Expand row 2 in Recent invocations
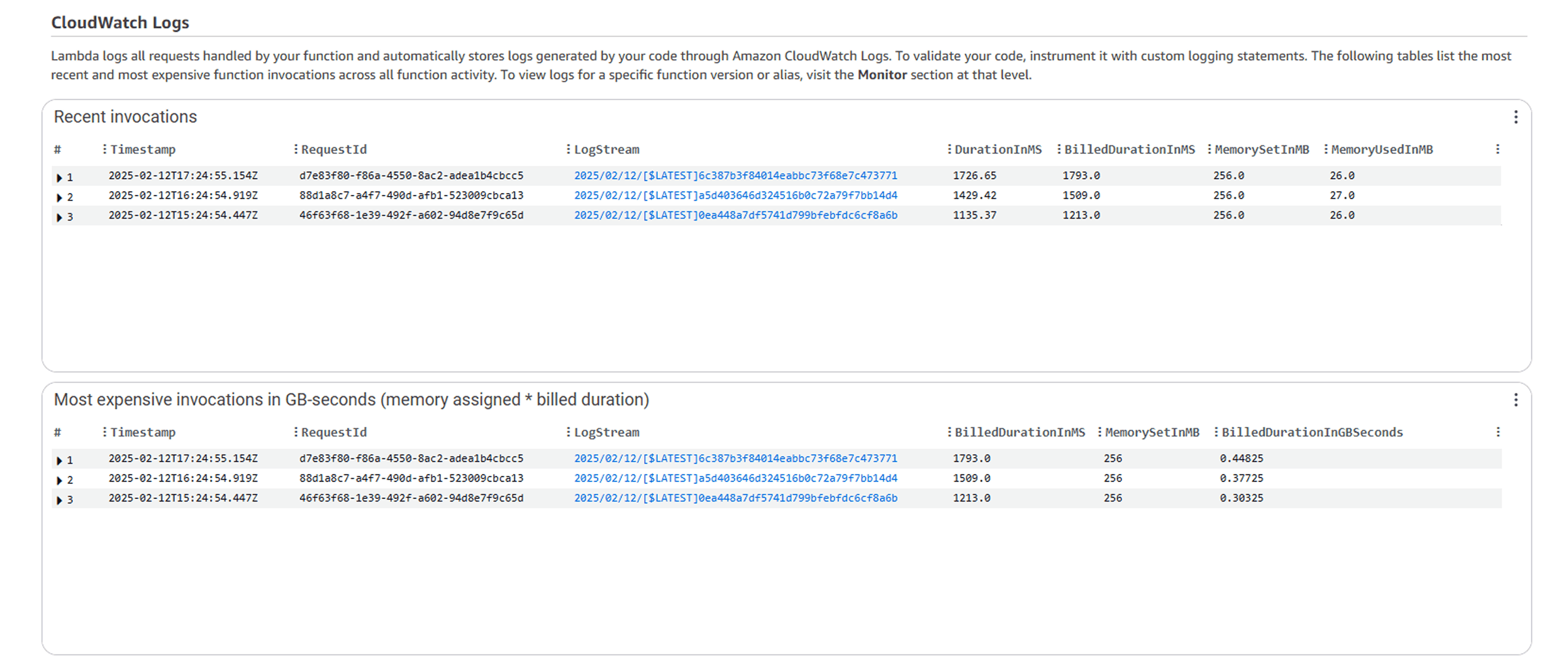Image resolution: width=1568 pixels, height=665 pixels. pyautogui.click(x=58, y=195)
